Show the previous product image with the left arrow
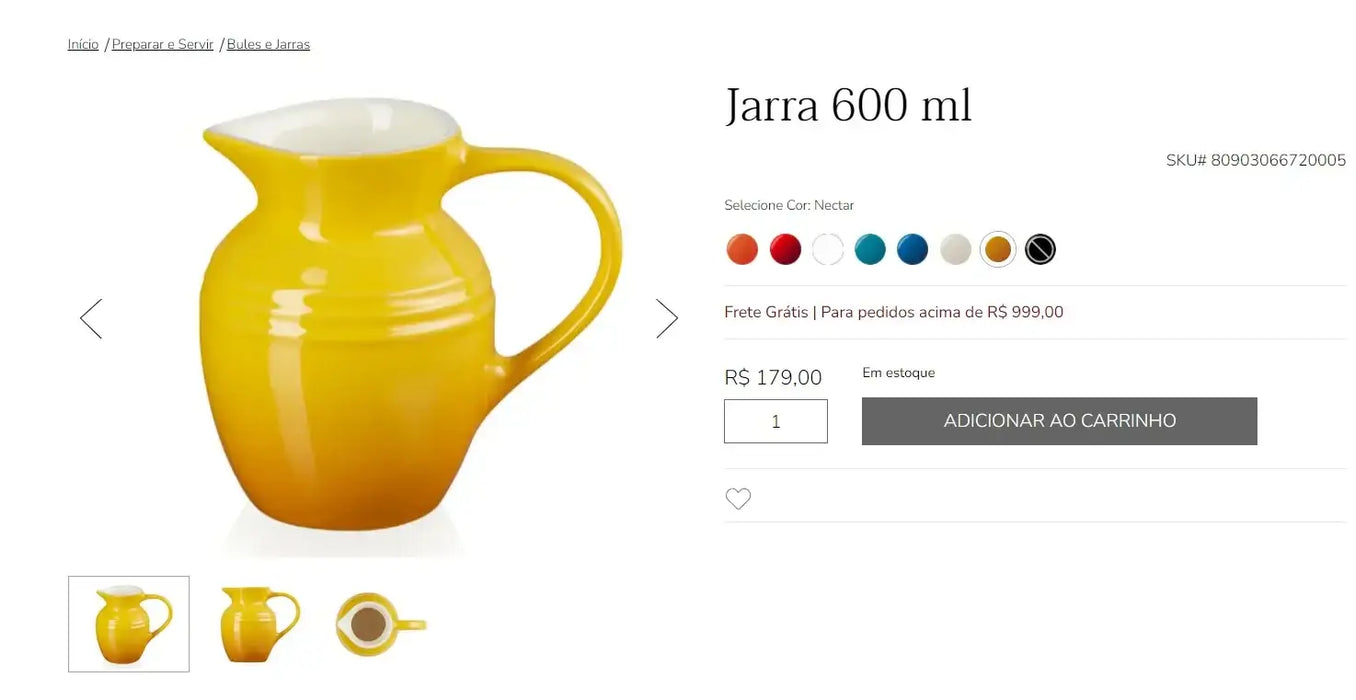1356x700 pixels. point(91,318)
